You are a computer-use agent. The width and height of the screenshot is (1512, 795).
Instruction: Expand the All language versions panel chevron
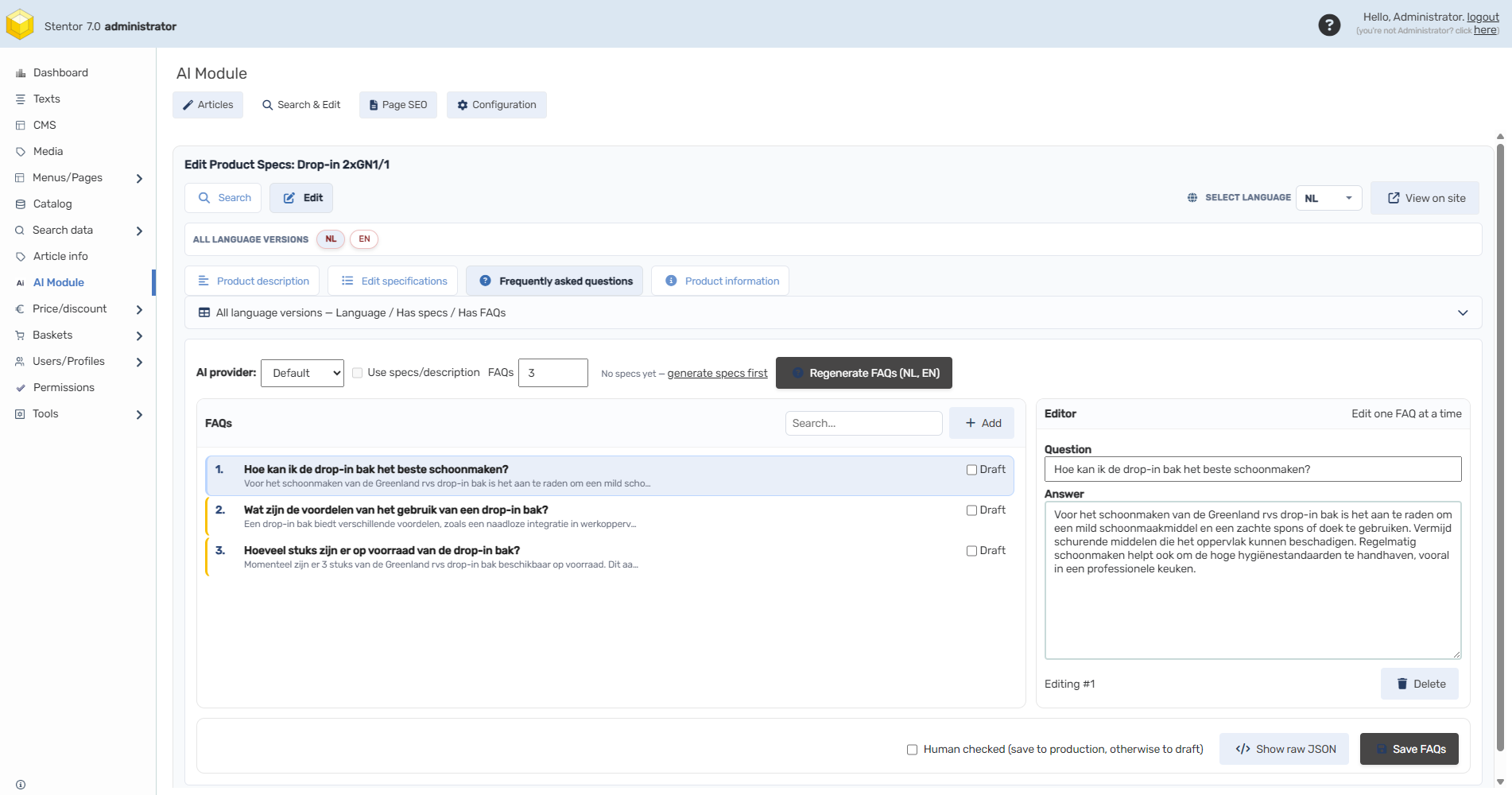pos(1463,313)
